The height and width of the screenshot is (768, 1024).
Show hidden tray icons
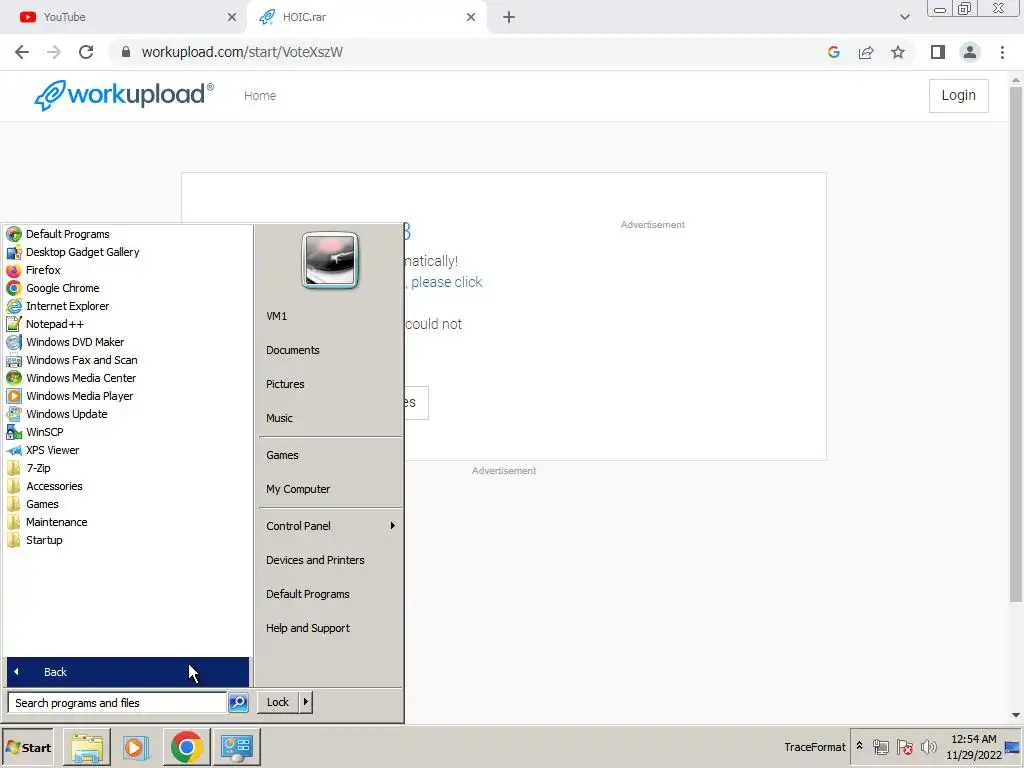tap(859, 746)
